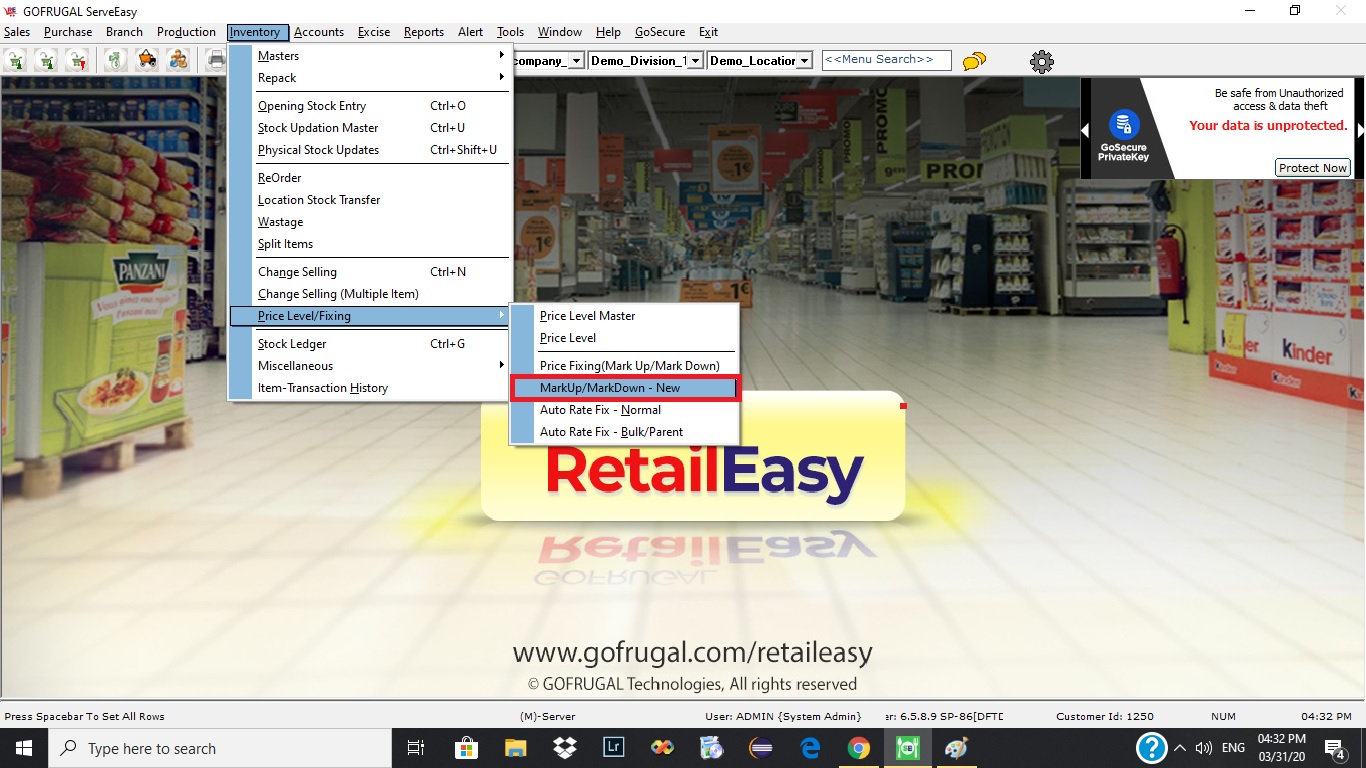Click the green money toolbar icon
The width and height of the screenshot is (1366, 768).
(117, 61)
